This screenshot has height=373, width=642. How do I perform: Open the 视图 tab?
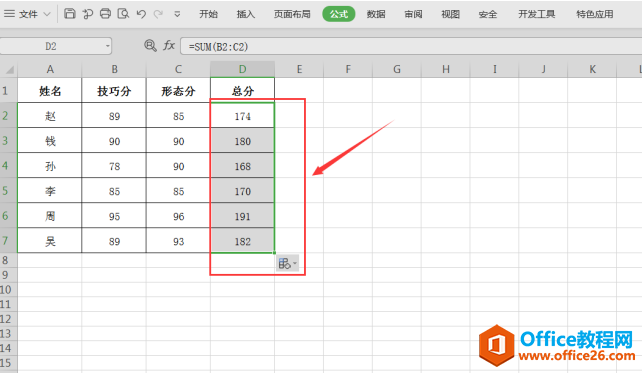[x=450, y=14]
